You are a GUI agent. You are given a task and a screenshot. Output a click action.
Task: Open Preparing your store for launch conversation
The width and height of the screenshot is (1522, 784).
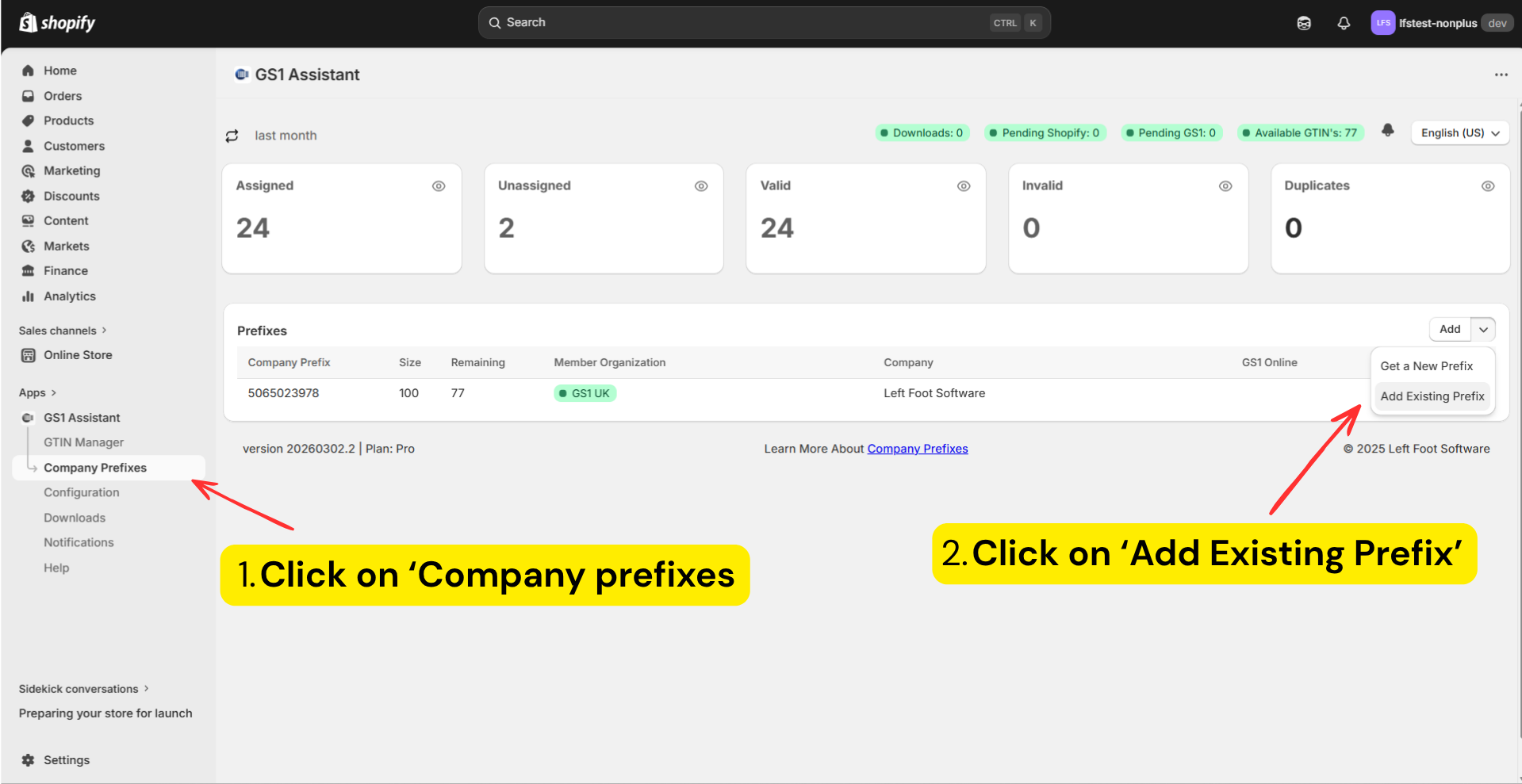pos(105,713)
